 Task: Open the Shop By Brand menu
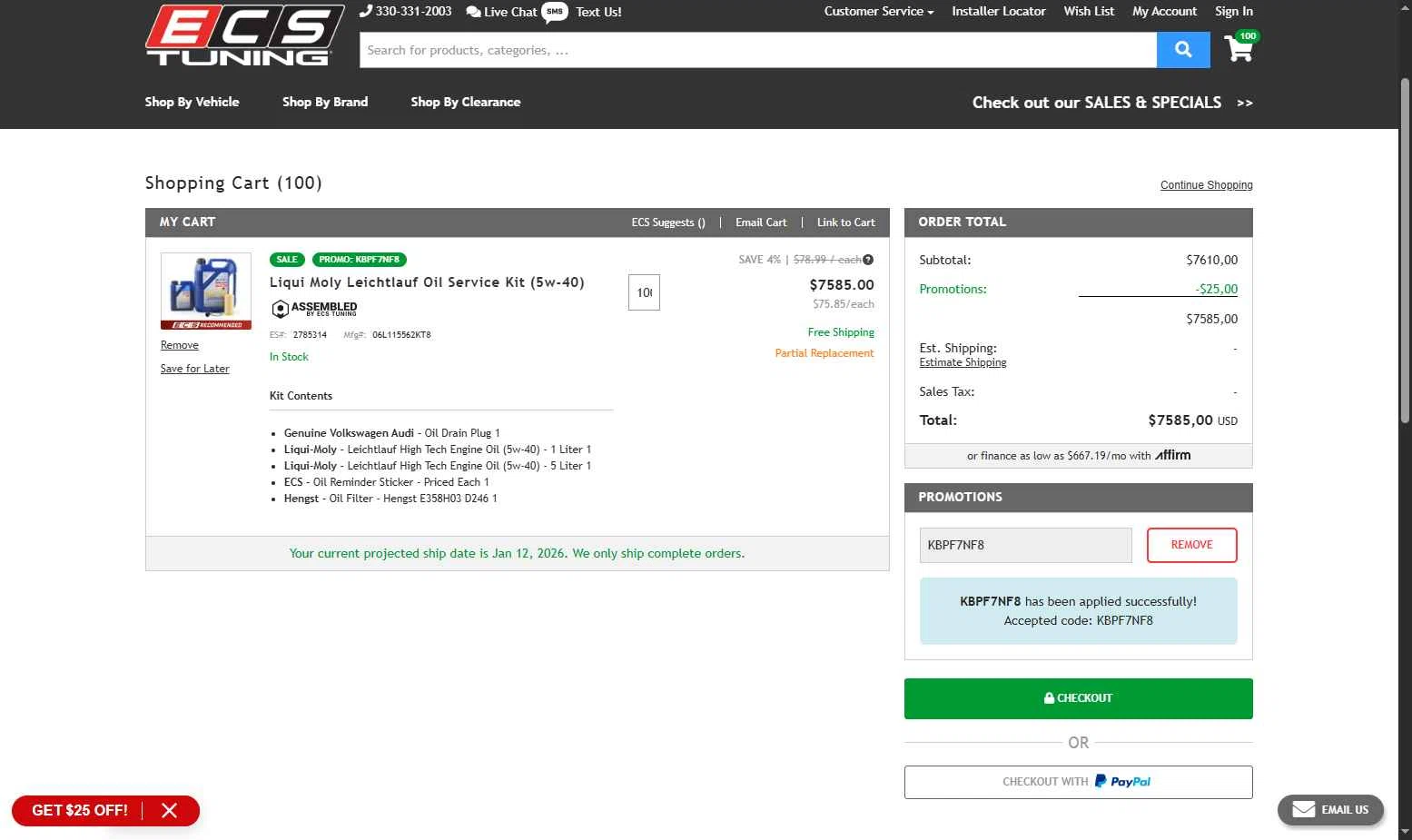325,102
